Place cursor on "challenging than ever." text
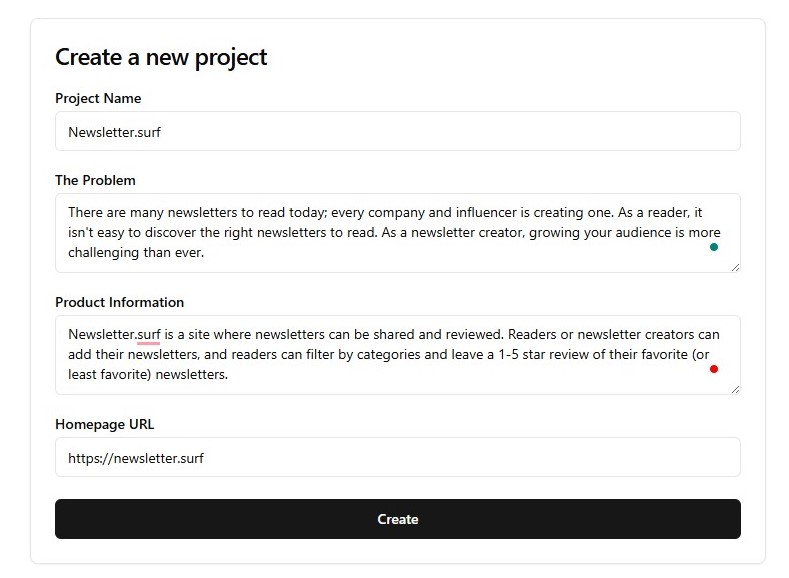Screen dimensions: 789x578 tap(136, 253)
